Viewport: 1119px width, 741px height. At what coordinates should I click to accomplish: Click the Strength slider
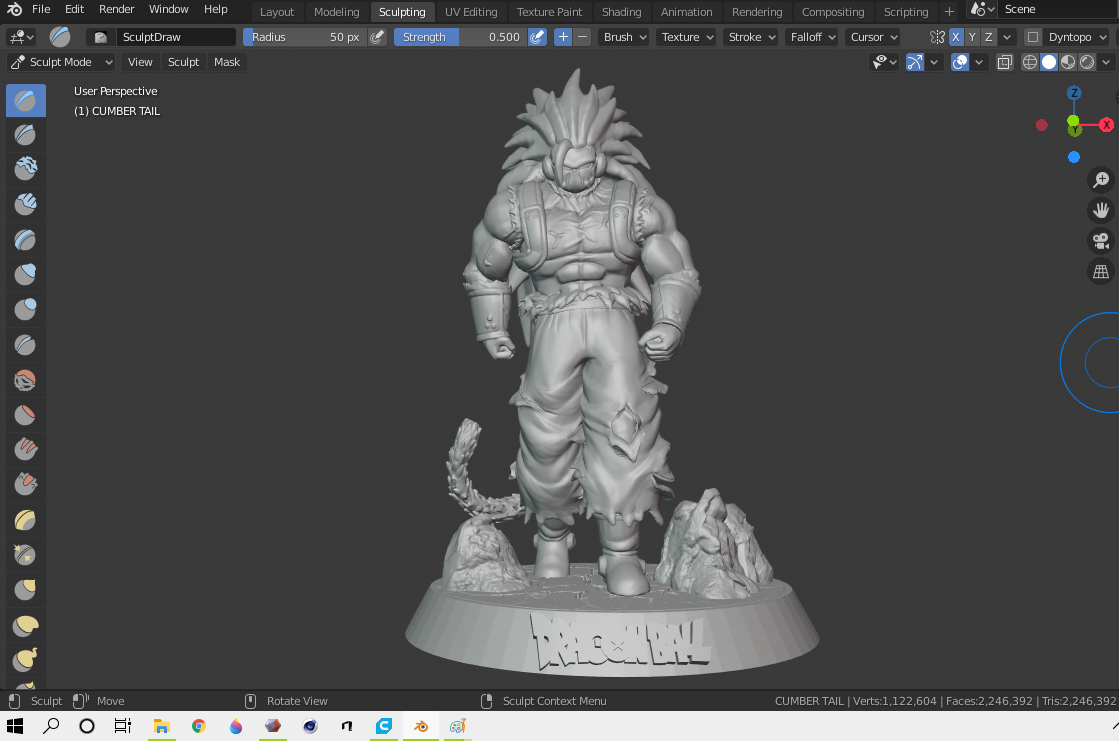point(459,37)
